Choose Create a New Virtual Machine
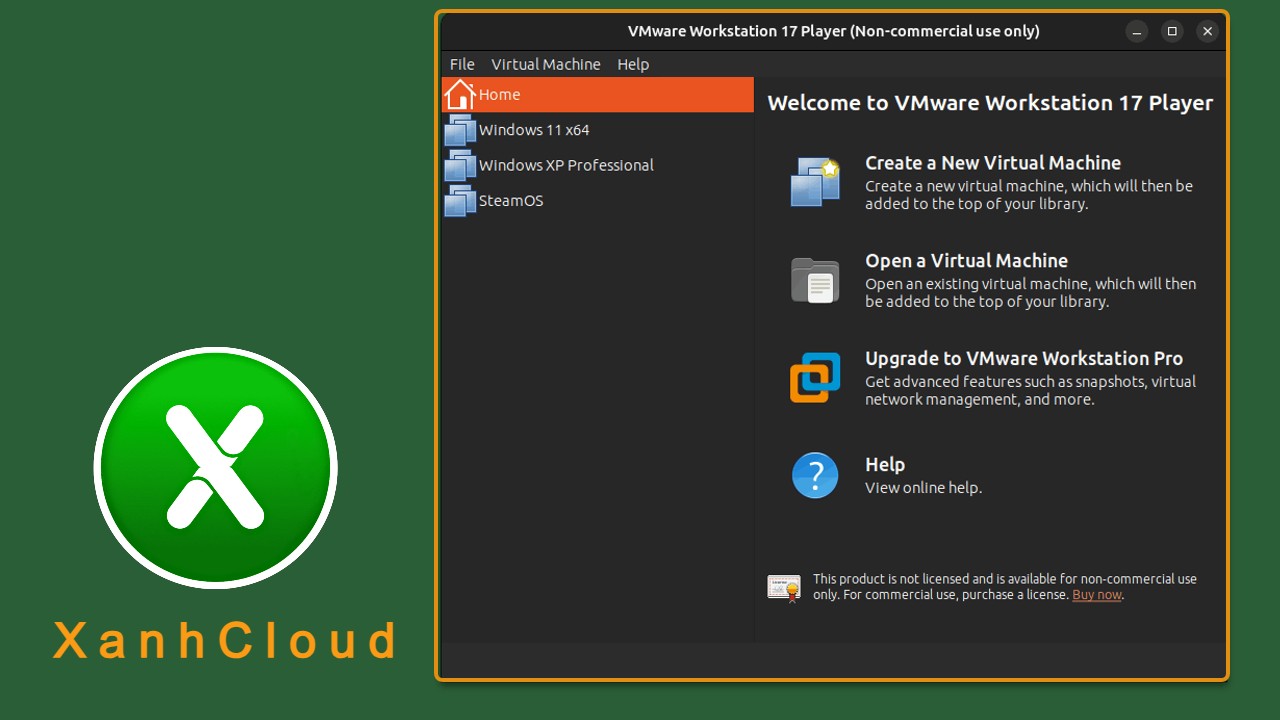The height and width of the screenshot is (720, 1280). (x=993, y=163)
